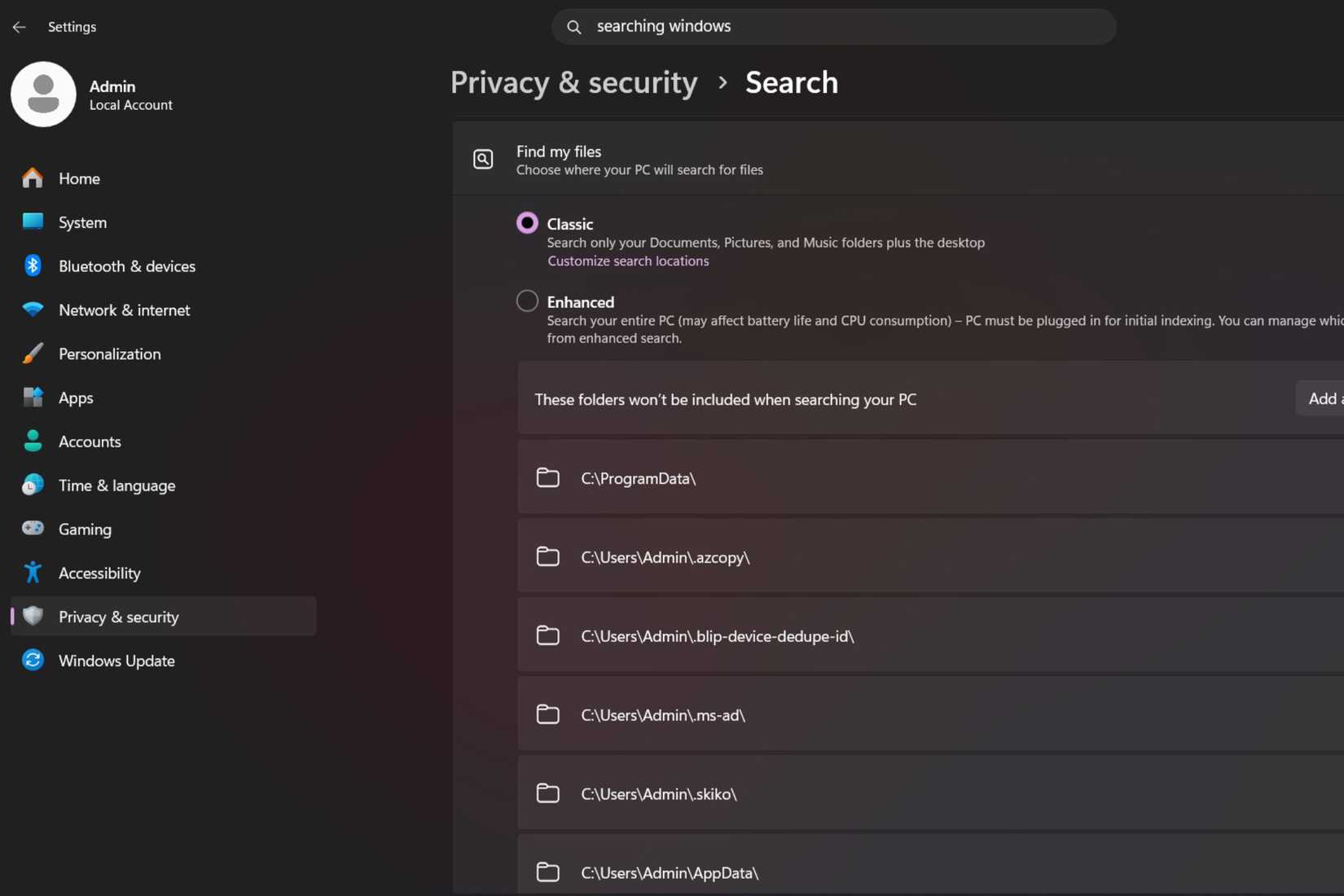Image resolution: width=1344 pixels, height=896 pixels.
Task: Click the Windows Update refresh icon
Action: pos(33,660)
